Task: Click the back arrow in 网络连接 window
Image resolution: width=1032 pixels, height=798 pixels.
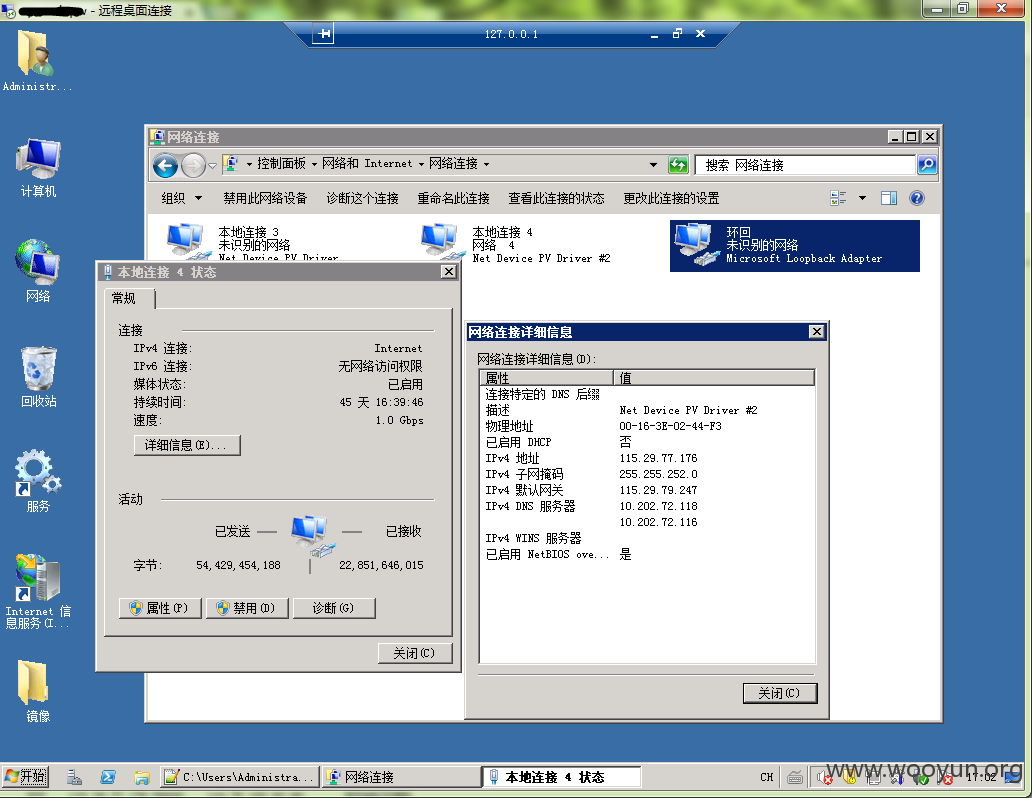Action: click(165, 165)
